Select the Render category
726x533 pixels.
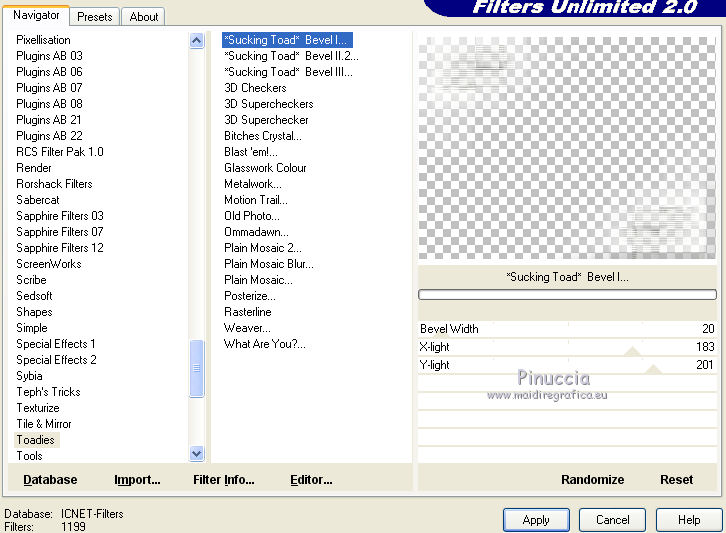[x=34, y=168]
